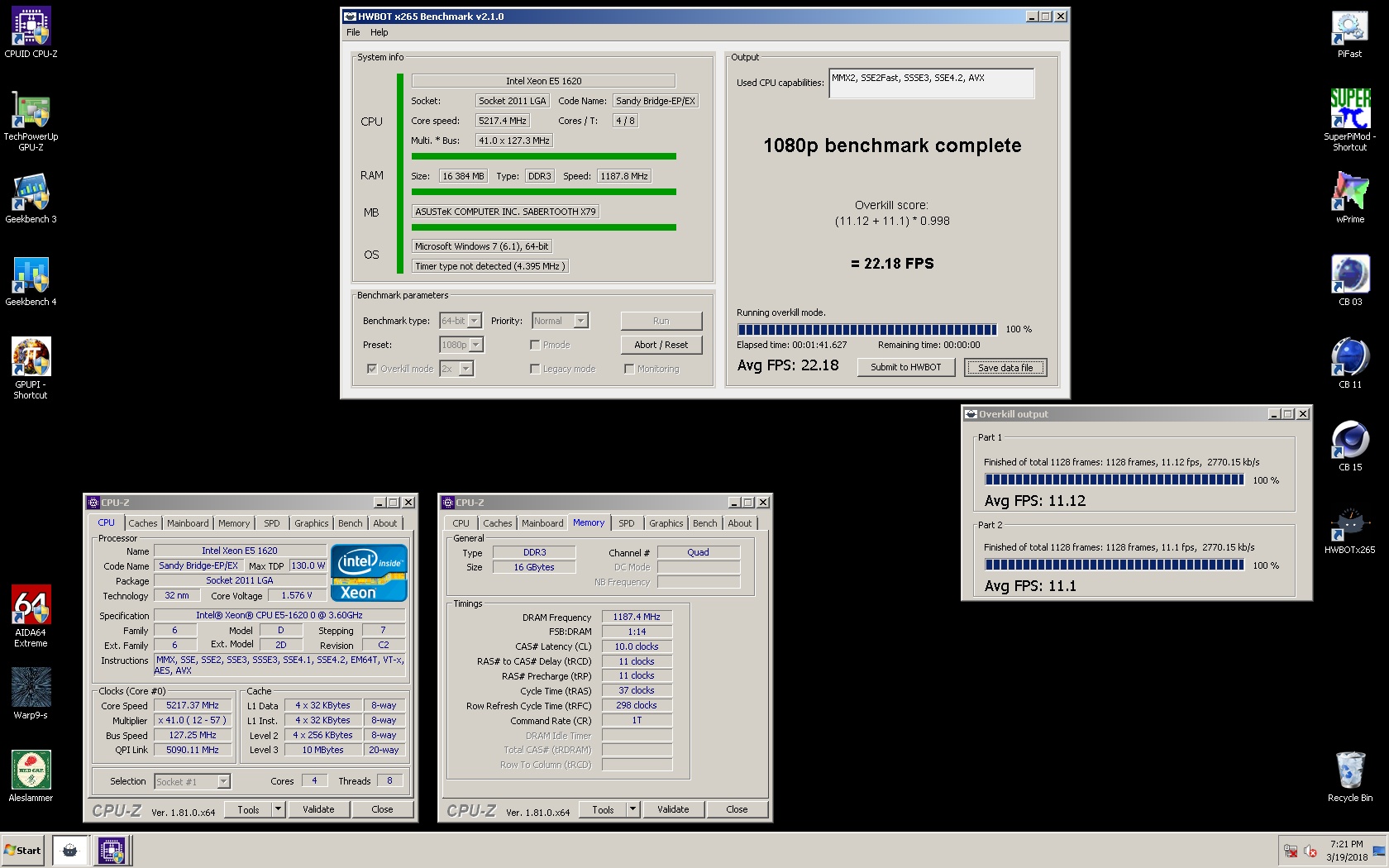This screenshot has height=868, width=1389.
Task: Launch the SuperPiMod shortcut icon
Action: 1349,121
